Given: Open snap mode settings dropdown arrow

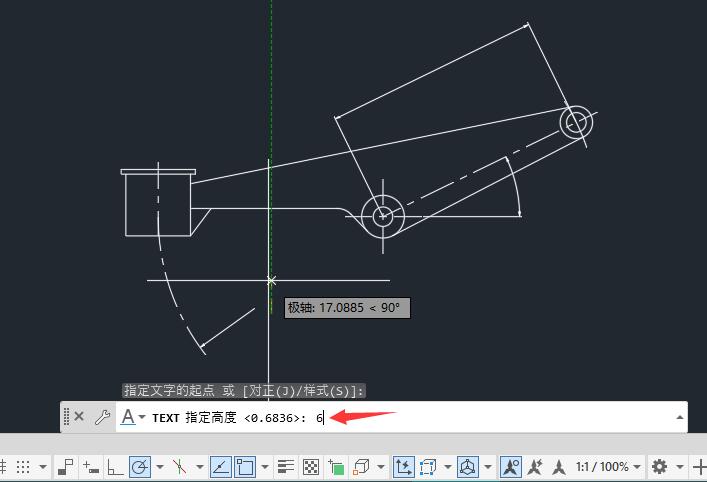Looking at the screenshot, I should pyautogui.click(x=43, y=467).
